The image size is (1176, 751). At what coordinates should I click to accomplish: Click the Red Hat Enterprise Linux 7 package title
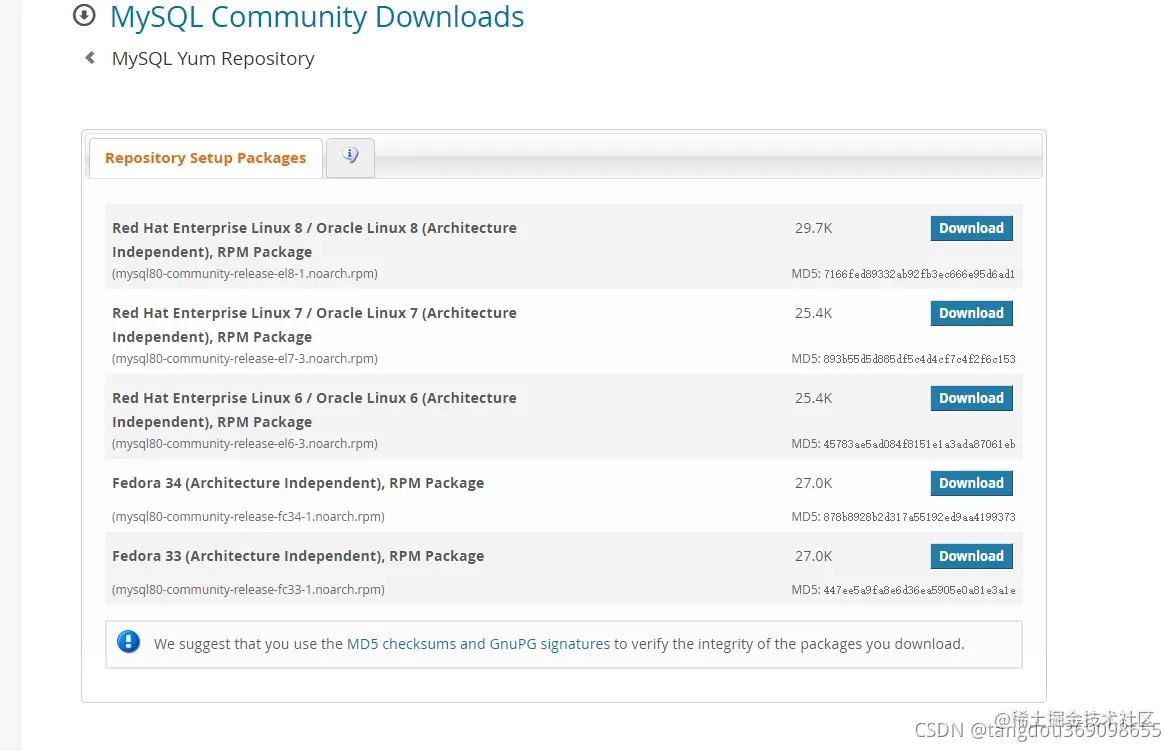click(314, 325)
